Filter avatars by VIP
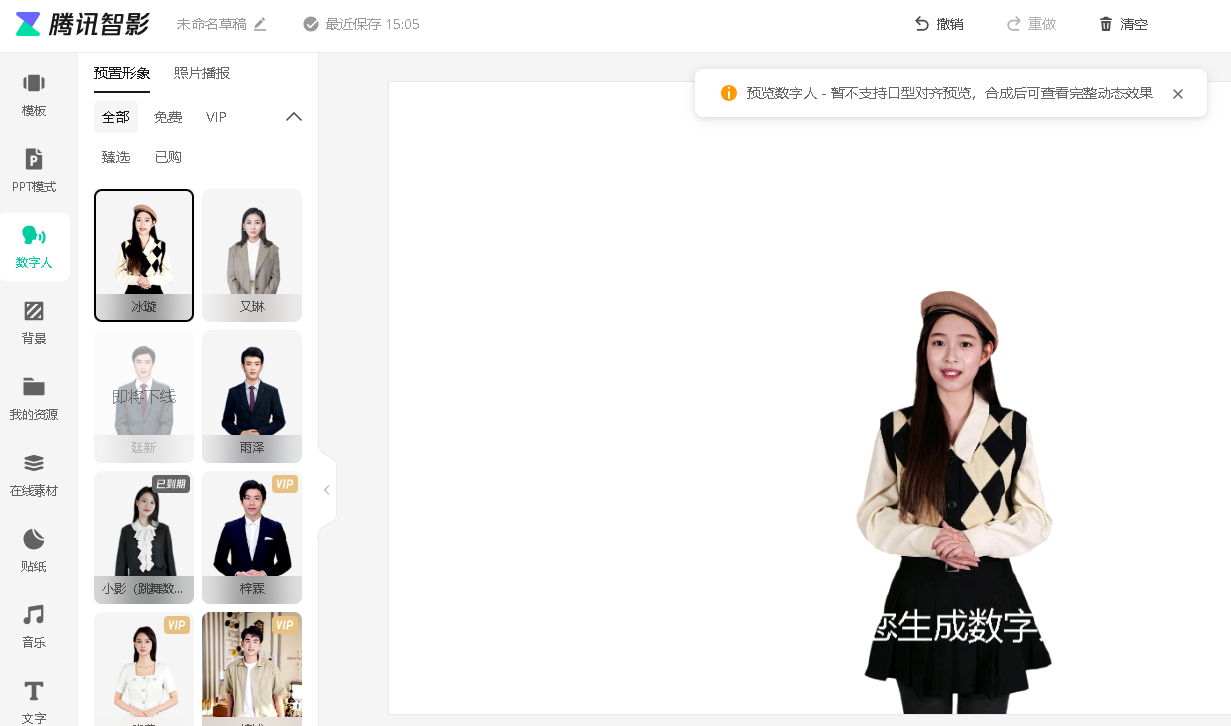Screen dimensions: 1231x726 pyautogui.click(x=216, y=117)
